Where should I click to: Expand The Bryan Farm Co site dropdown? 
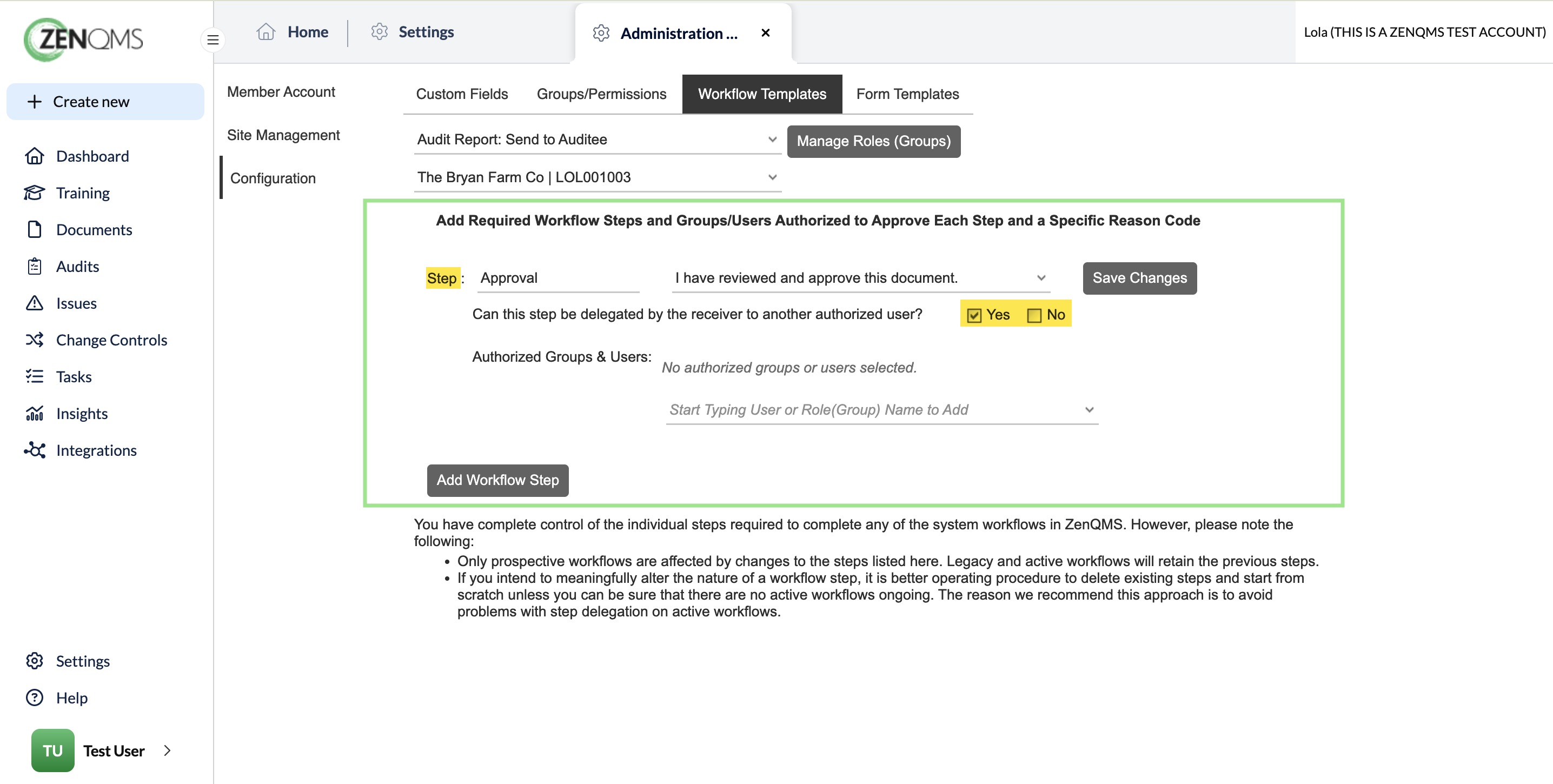[x=598, y=177]
